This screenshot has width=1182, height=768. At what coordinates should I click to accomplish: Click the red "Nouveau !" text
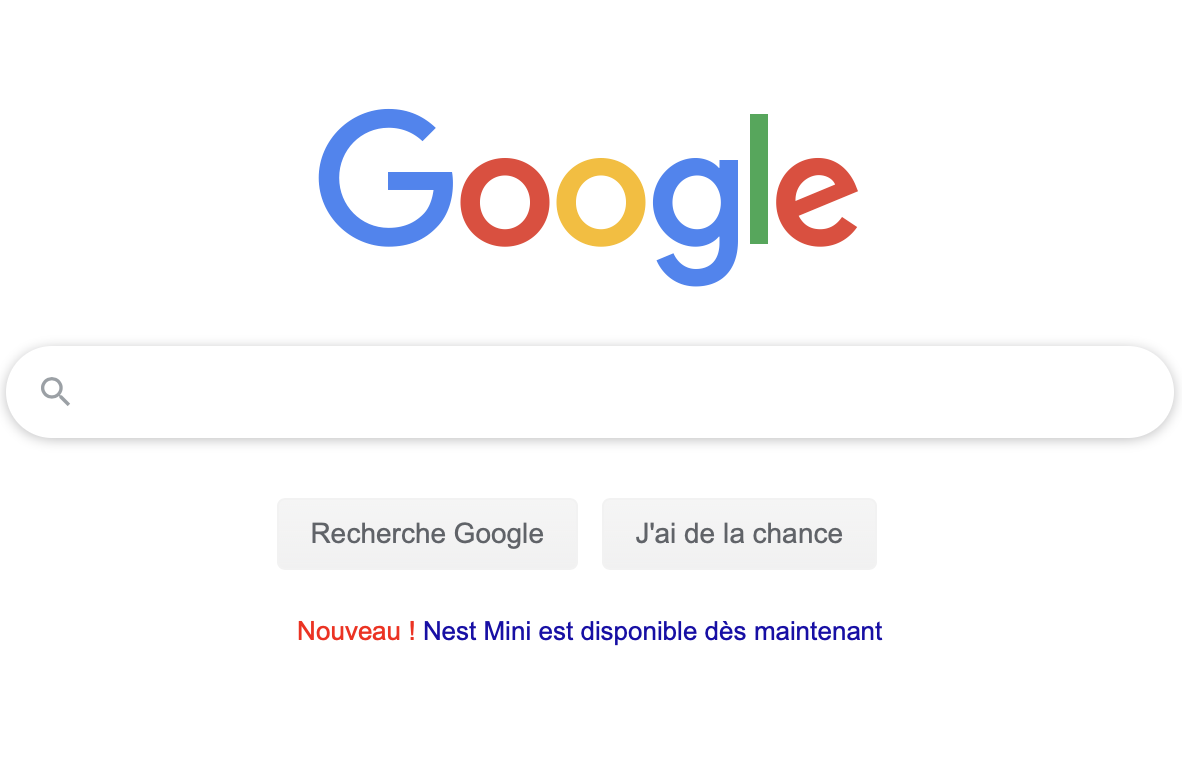(356, 632)
